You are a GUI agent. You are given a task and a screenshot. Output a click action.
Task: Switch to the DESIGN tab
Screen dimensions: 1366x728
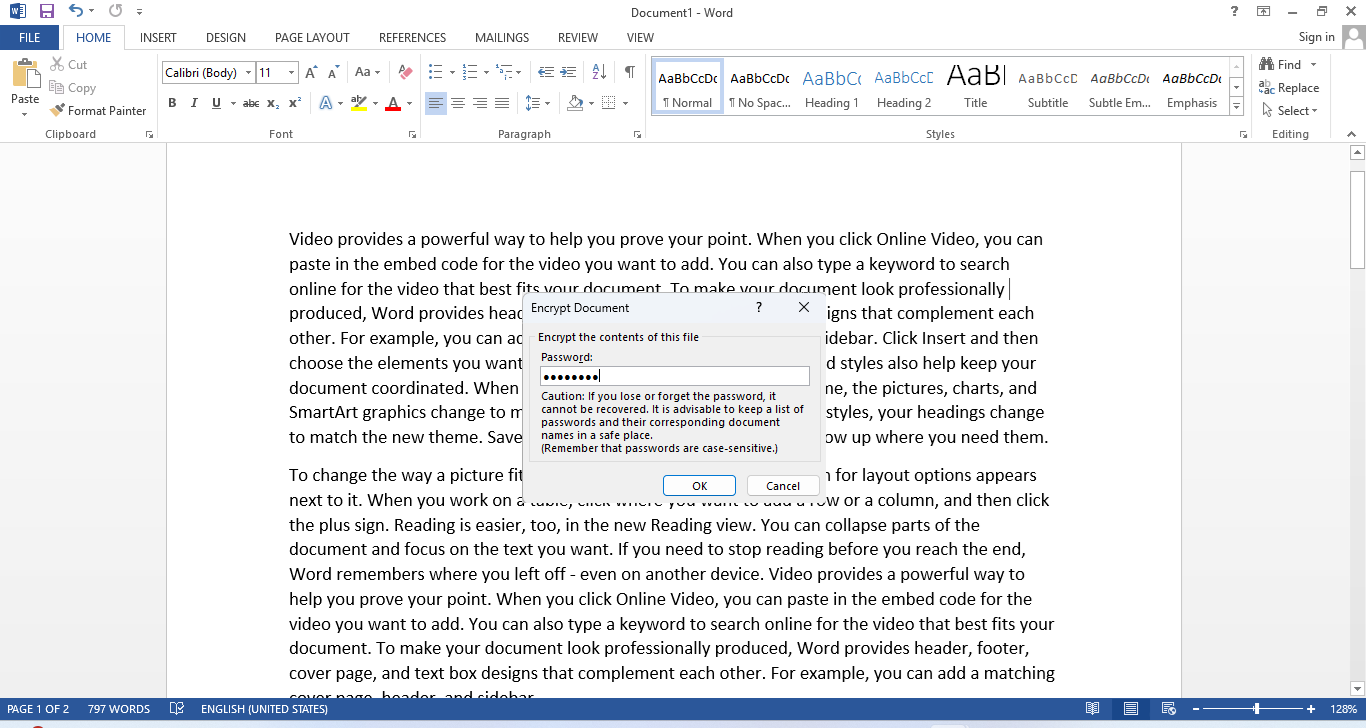pos(226,38)
